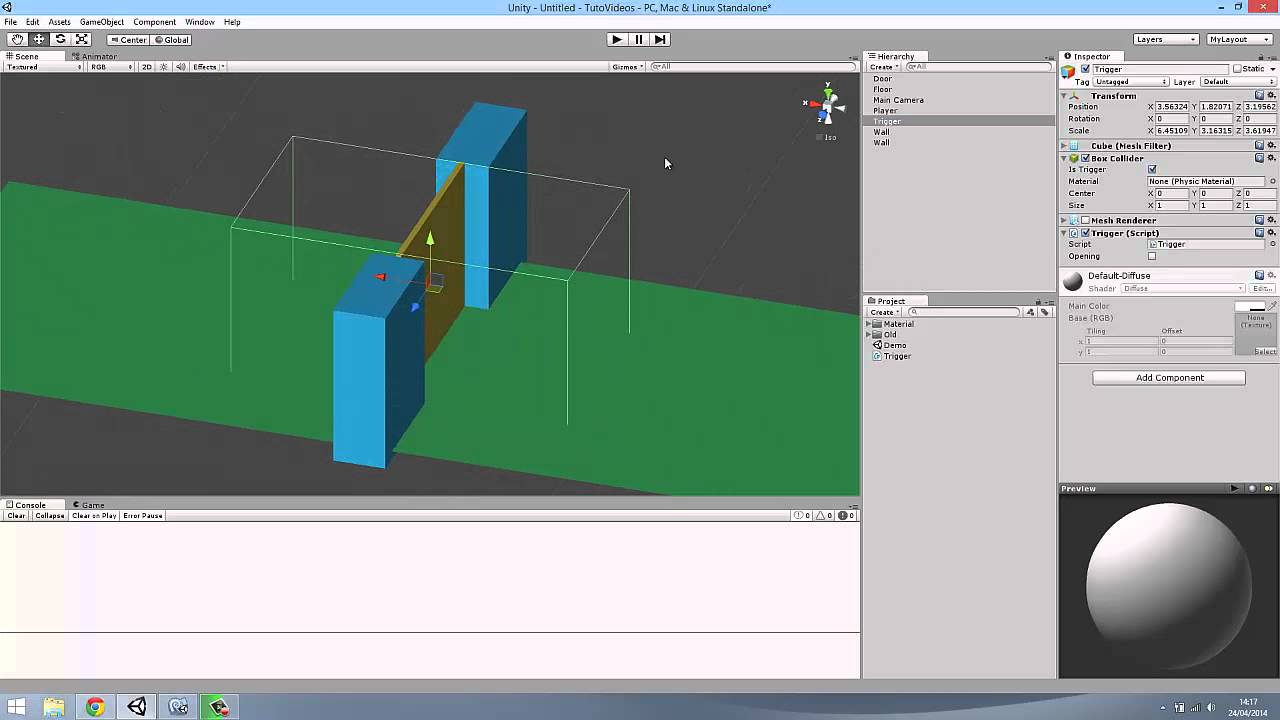The height and width of the screenshot is (720, 1280).
Task: Start Play mode
Action: coord(616,39)
